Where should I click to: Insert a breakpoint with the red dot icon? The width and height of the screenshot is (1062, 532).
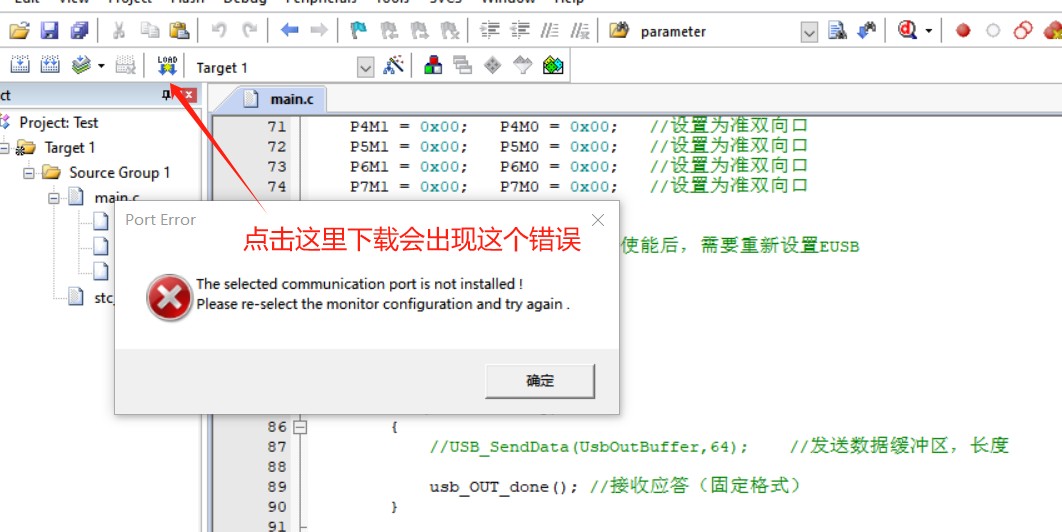tap(963, 30)
